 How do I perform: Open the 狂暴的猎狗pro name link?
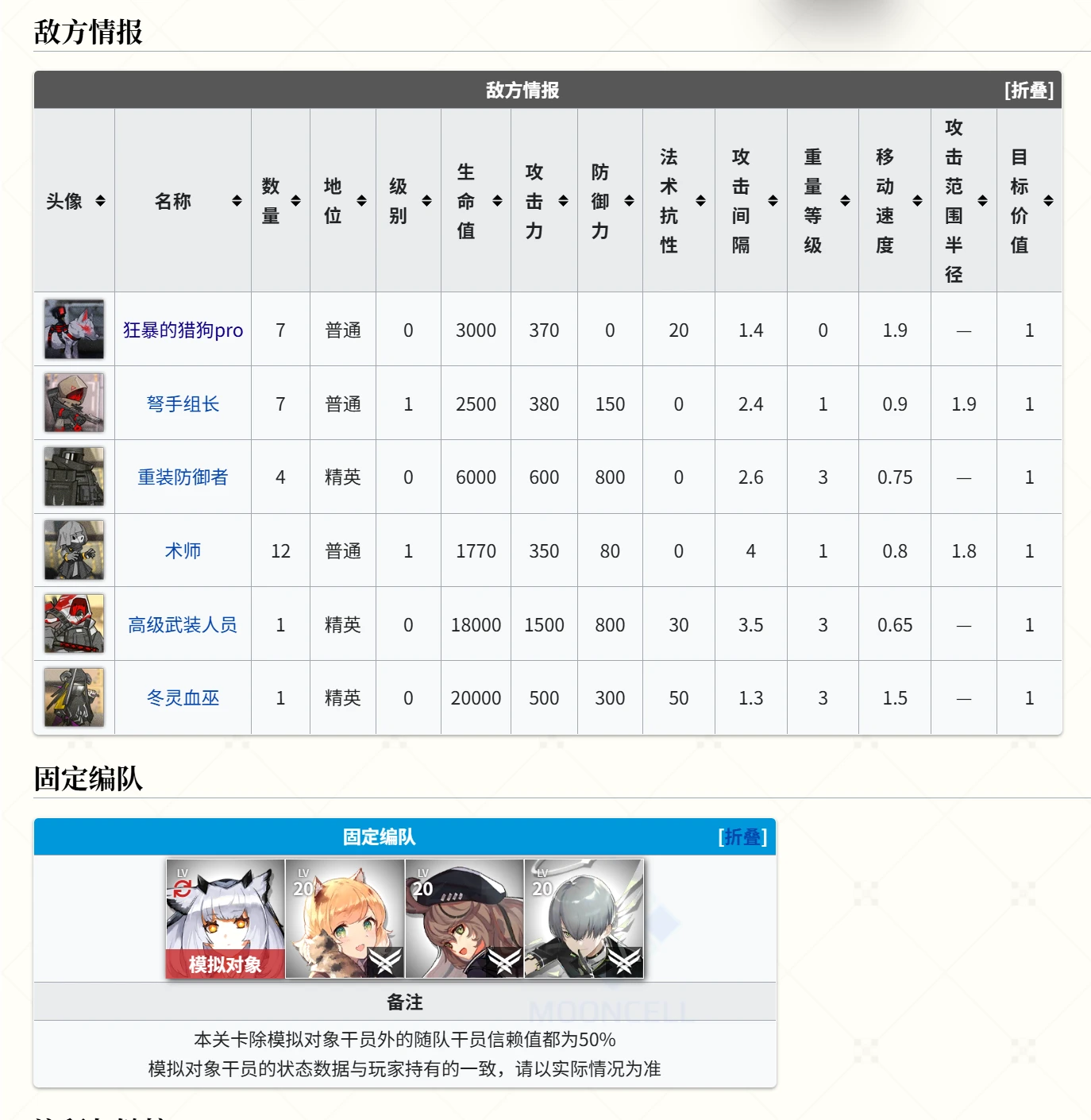[x=183, y=330]
